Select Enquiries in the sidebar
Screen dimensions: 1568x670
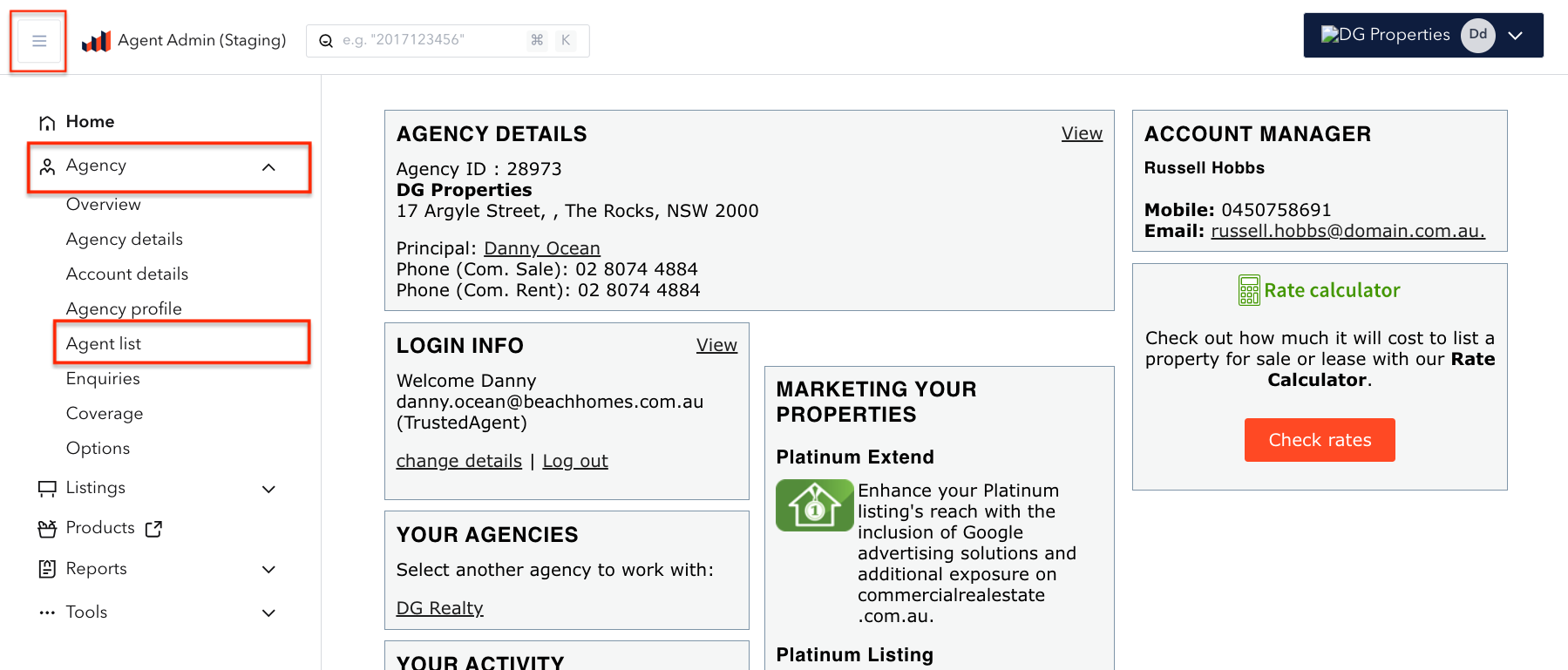tap(103, 379)
